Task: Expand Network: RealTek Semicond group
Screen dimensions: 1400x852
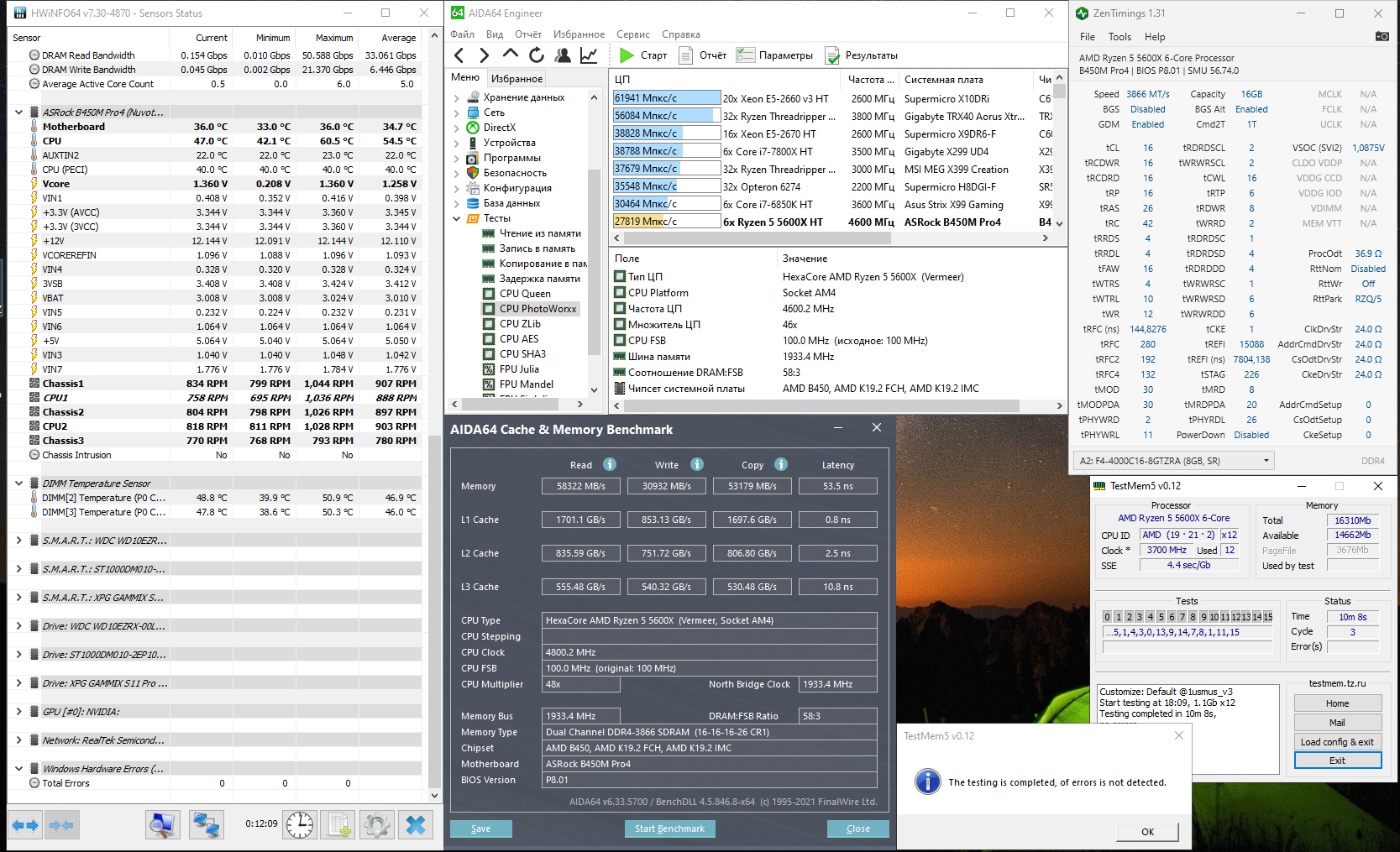Action: tap(18, 740)
